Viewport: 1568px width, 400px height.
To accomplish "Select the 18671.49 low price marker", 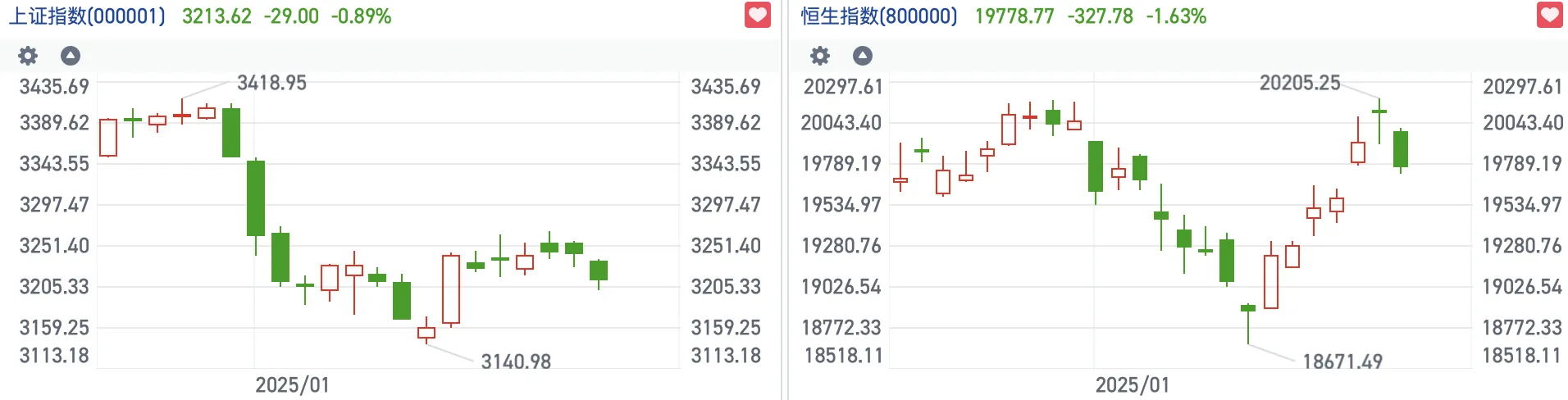I will (1342, 361).
